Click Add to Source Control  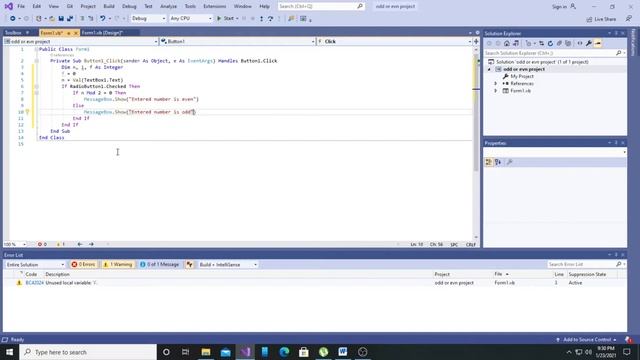point(586,340)
